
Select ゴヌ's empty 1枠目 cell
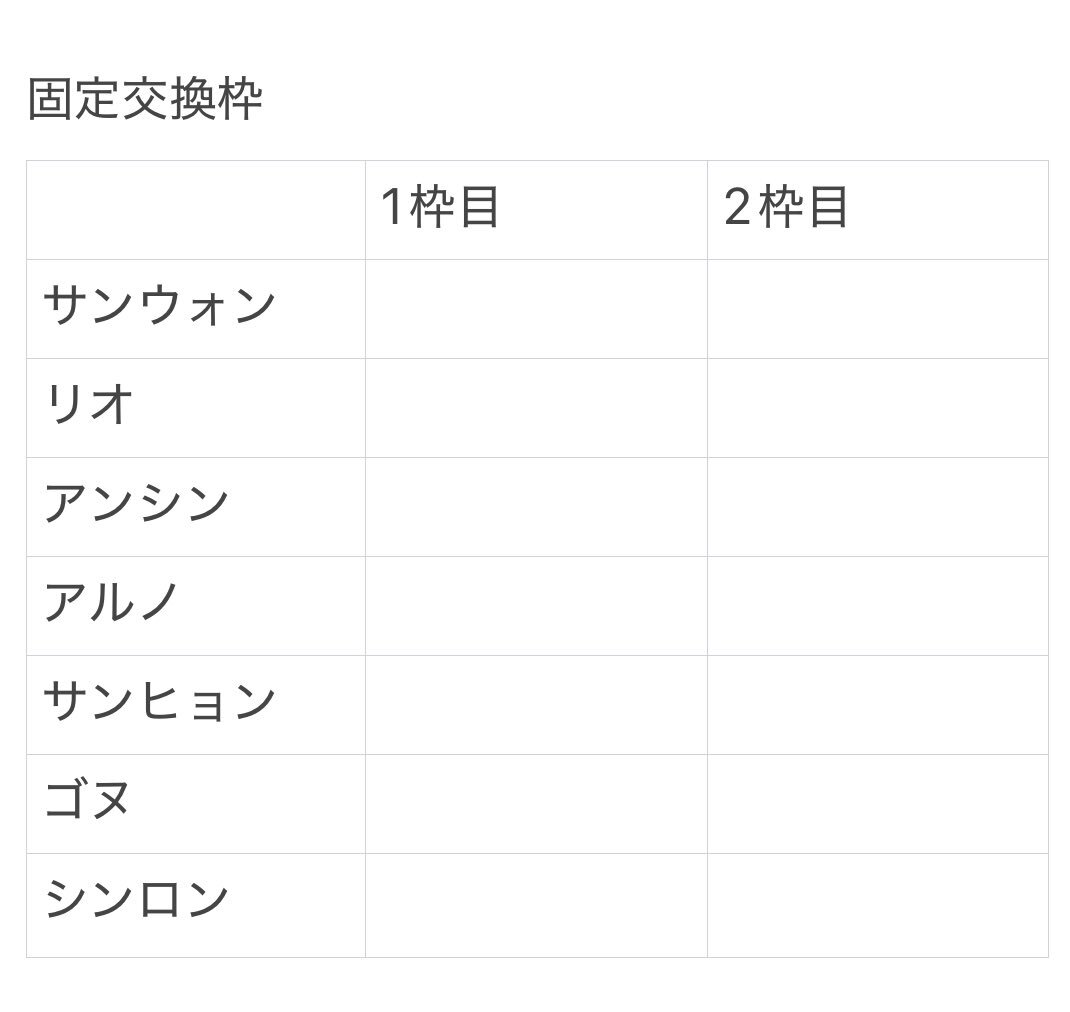536,804
